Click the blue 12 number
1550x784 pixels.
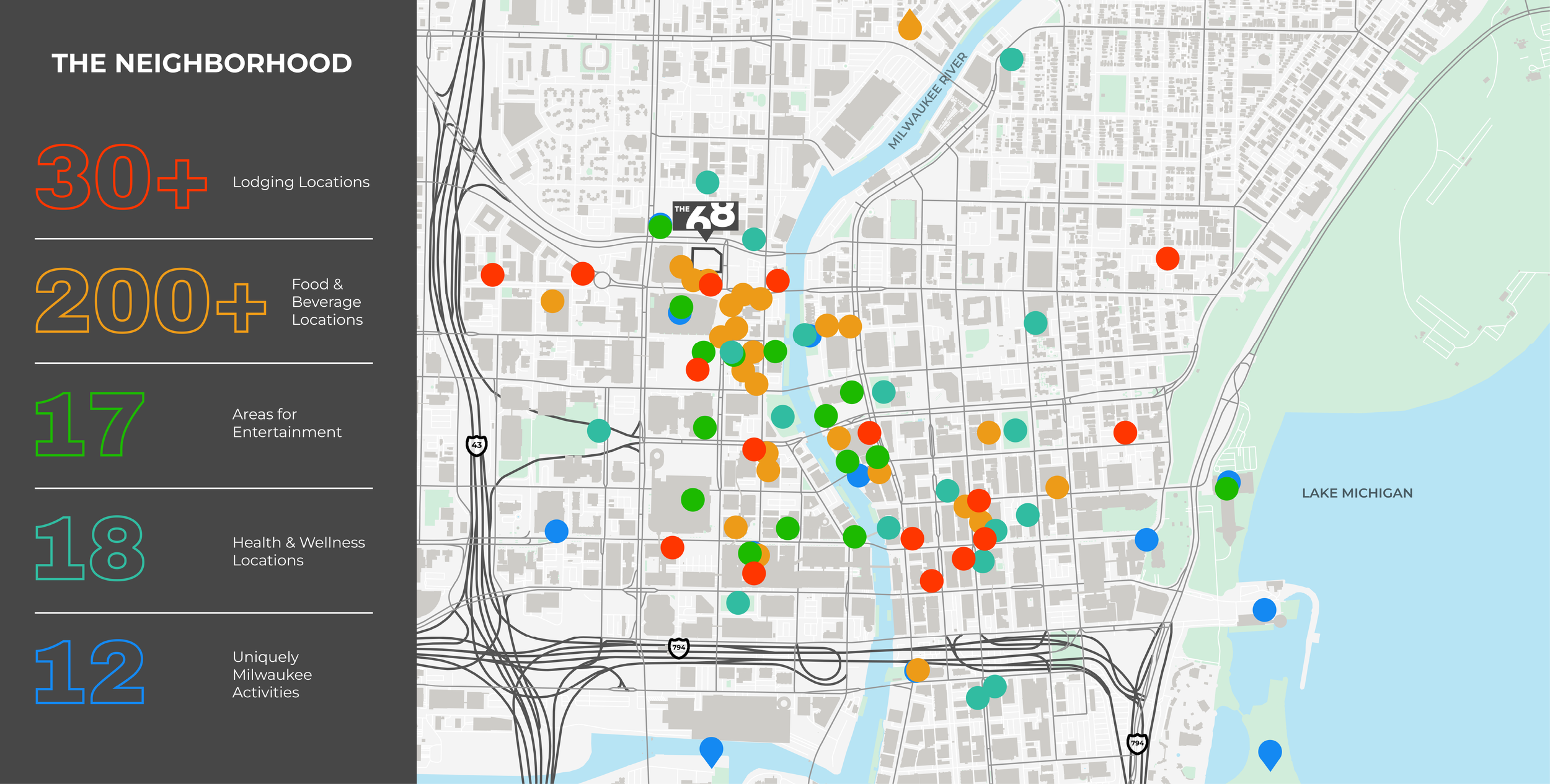[x=90, y=672]
